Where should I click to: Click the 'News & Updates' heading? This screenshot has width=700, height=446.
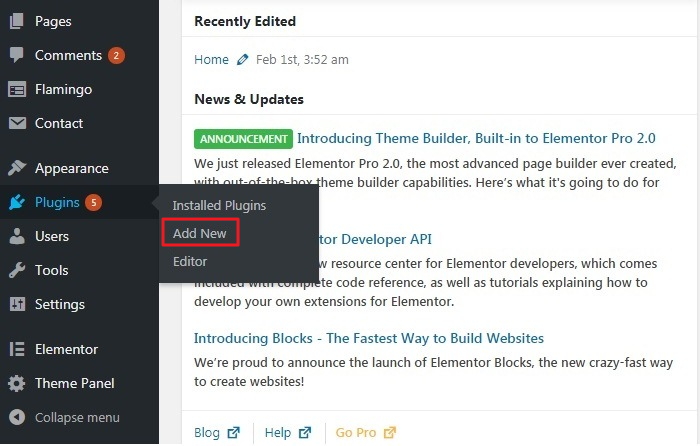point(249,99)
